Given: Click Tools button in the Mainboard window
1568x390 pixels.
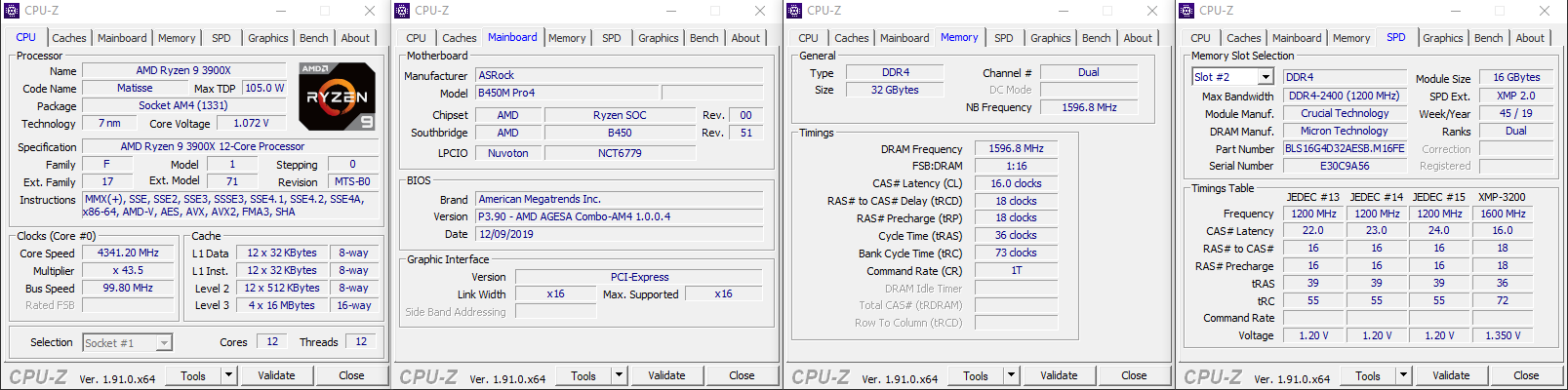Looking at the screenshot, I should pos(583,375).
